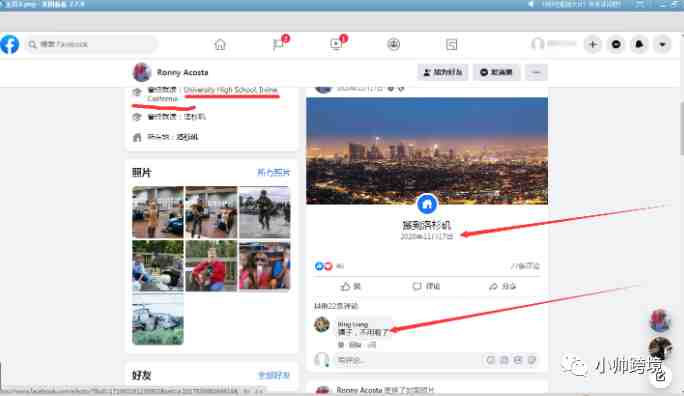Open the three-dot profile options menu
This screenshot has height=396, width=684.
pyautogui.click(x=536, y=72)
